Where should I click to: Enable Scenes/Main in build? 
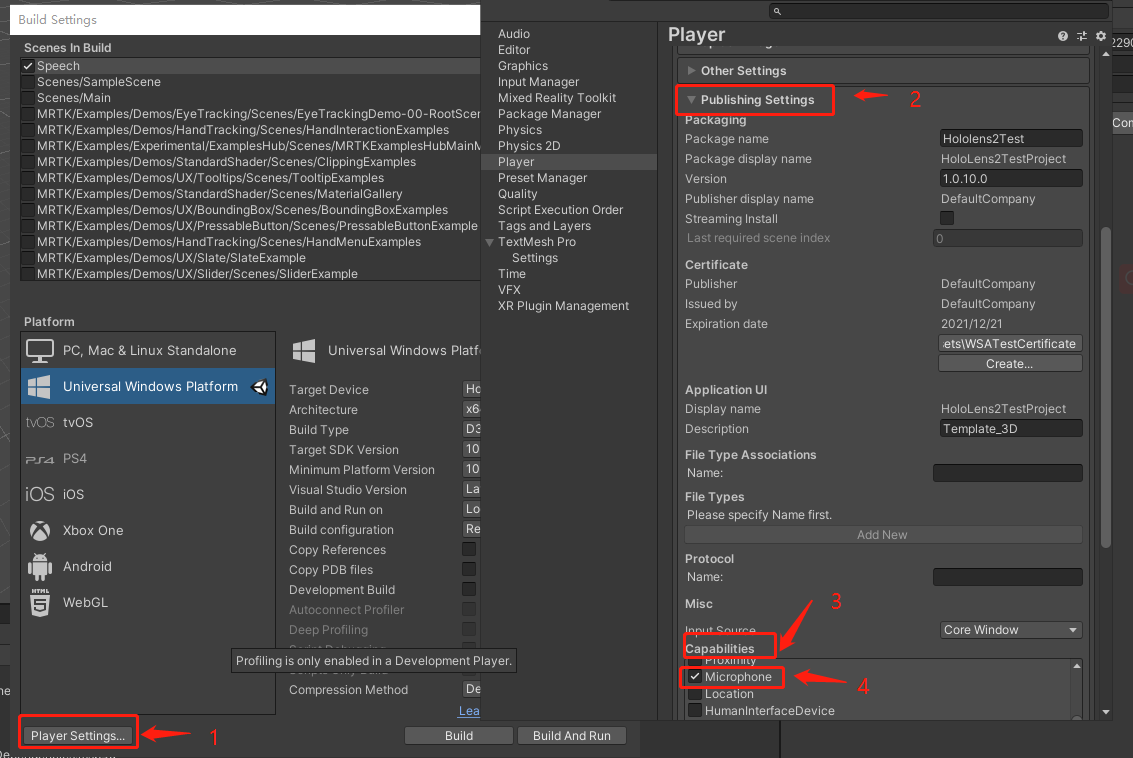(28, 98)
